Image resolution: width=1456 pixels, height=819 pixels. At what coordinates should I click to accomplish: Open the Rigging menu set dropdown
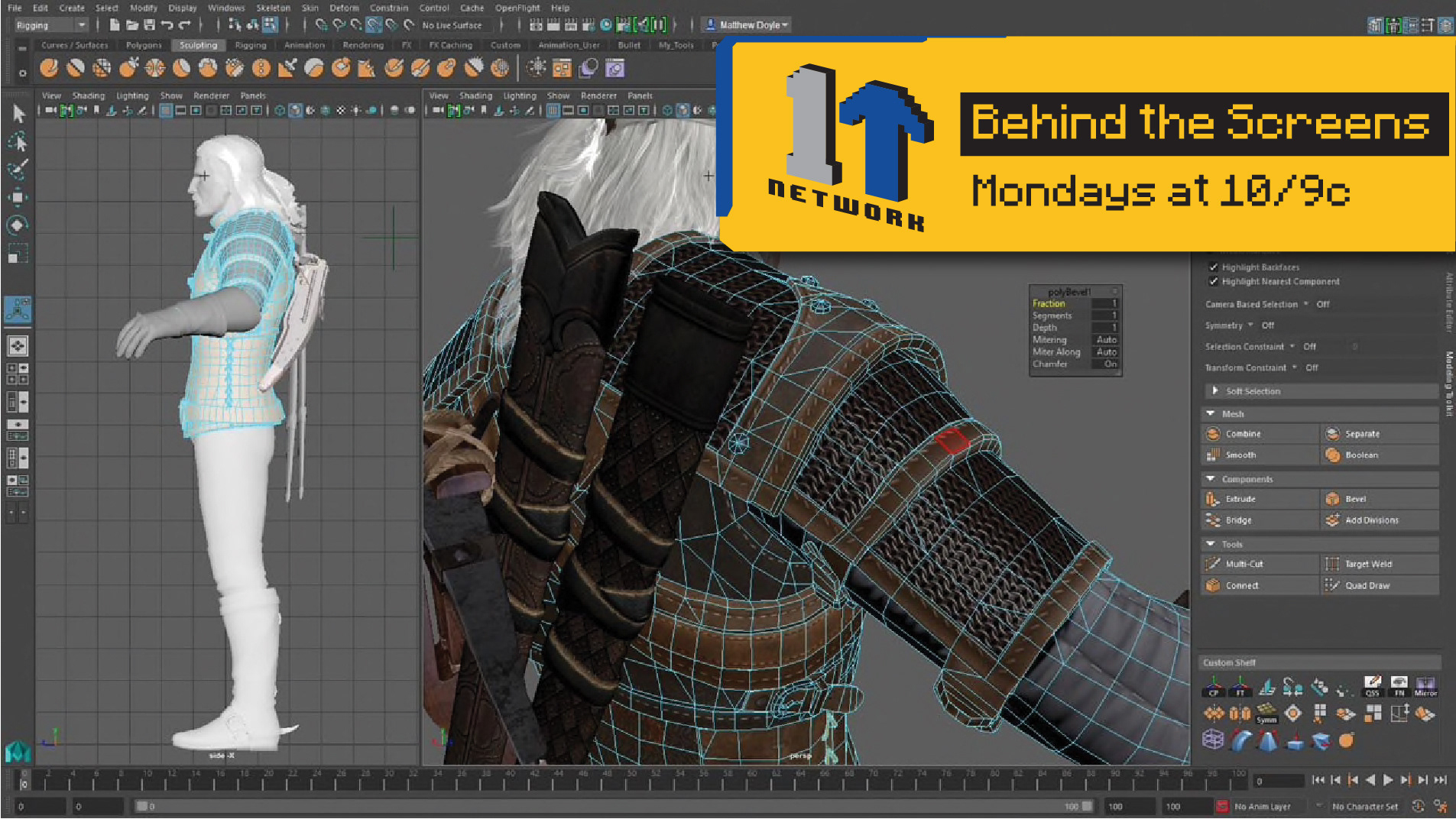[50, 25]
